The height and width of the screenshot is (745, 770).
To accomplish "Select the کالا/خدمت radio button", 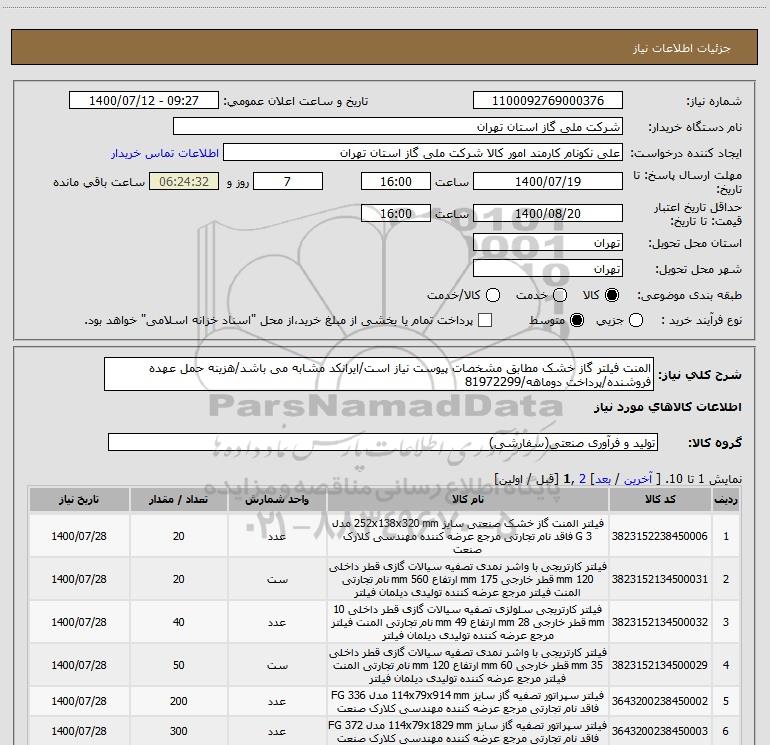I will click(x=493, y=295).
